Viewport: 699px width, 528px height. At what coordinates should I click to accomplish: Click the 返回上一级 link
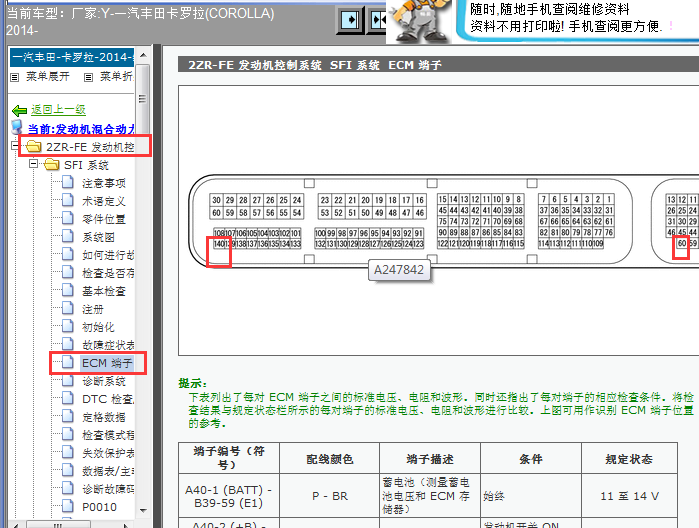tap(58, 109)
